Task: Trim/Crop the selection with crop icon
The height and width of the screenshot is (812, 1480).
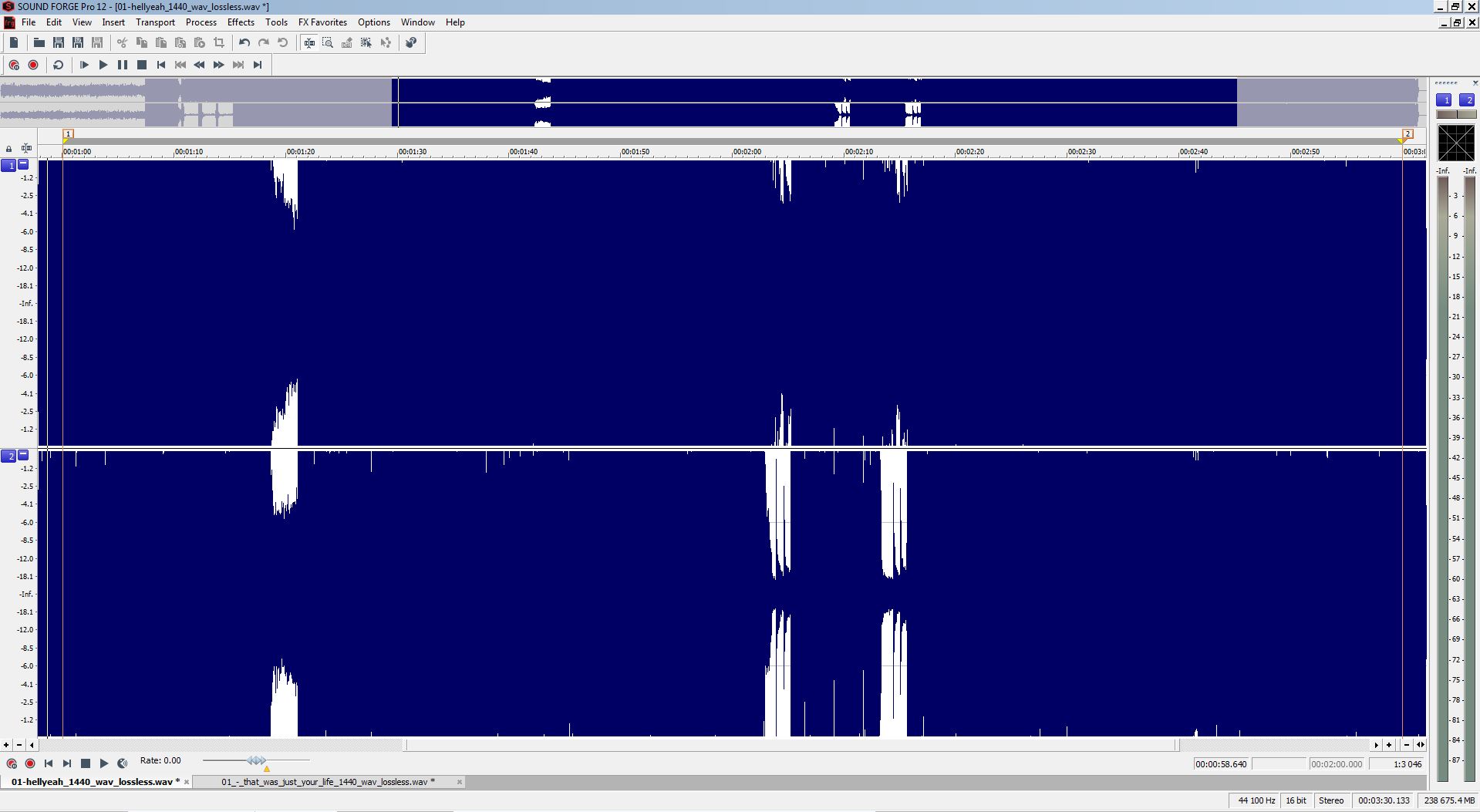Action: click(x=219, y=43)
